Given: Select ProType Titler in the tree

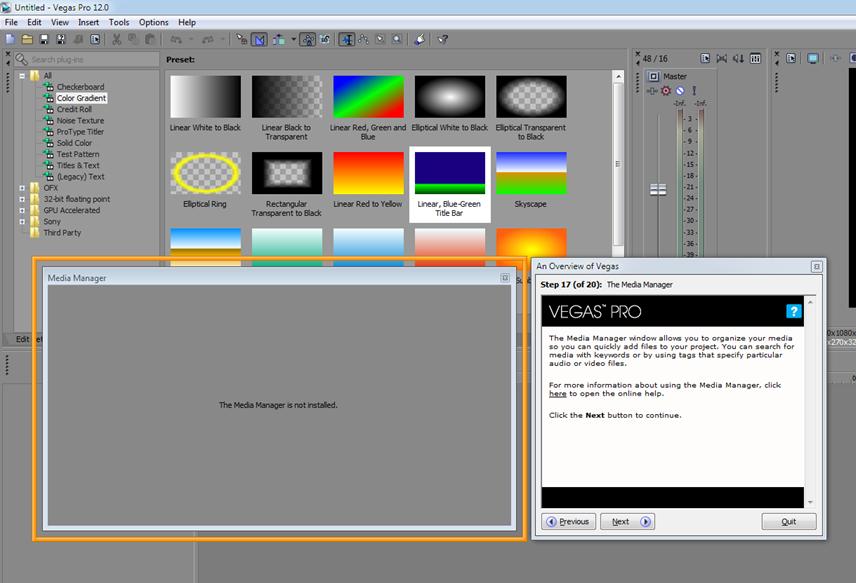Looking at the screenshot, I should point(80,132).
